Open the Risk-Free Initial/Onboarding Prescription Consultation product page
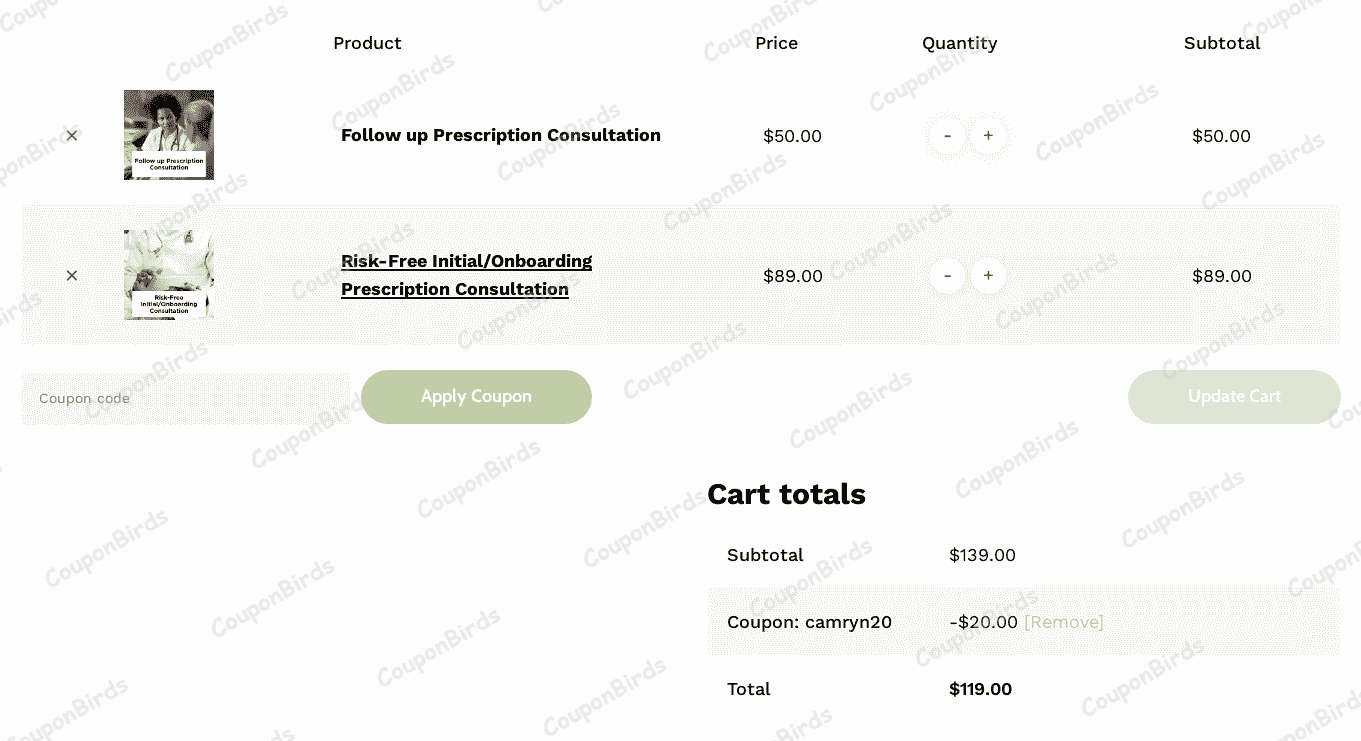Viewport: 1361px width, 741px height. pyautogui.click(x=466, y=275)
